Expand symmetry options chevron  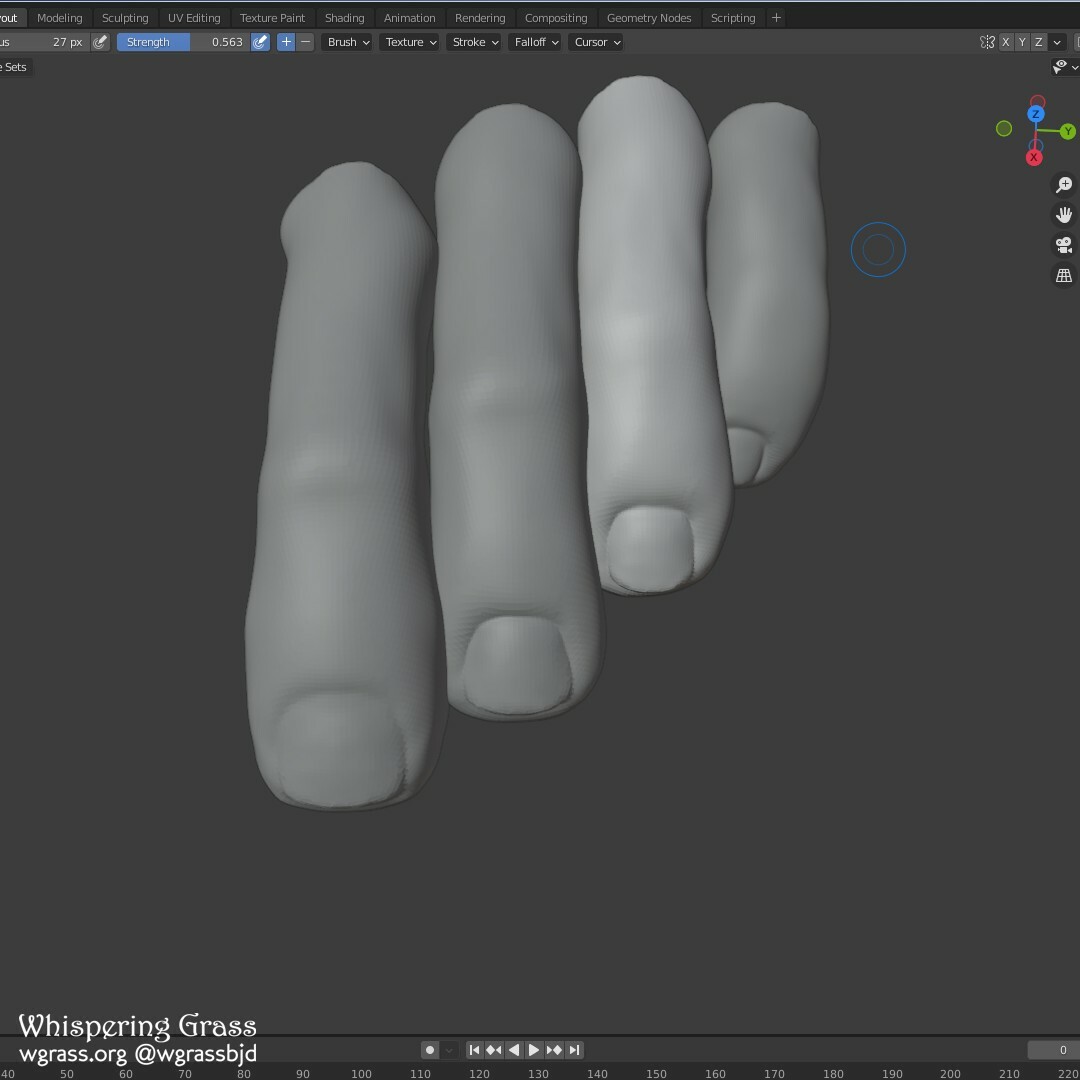coord(1057,42)
